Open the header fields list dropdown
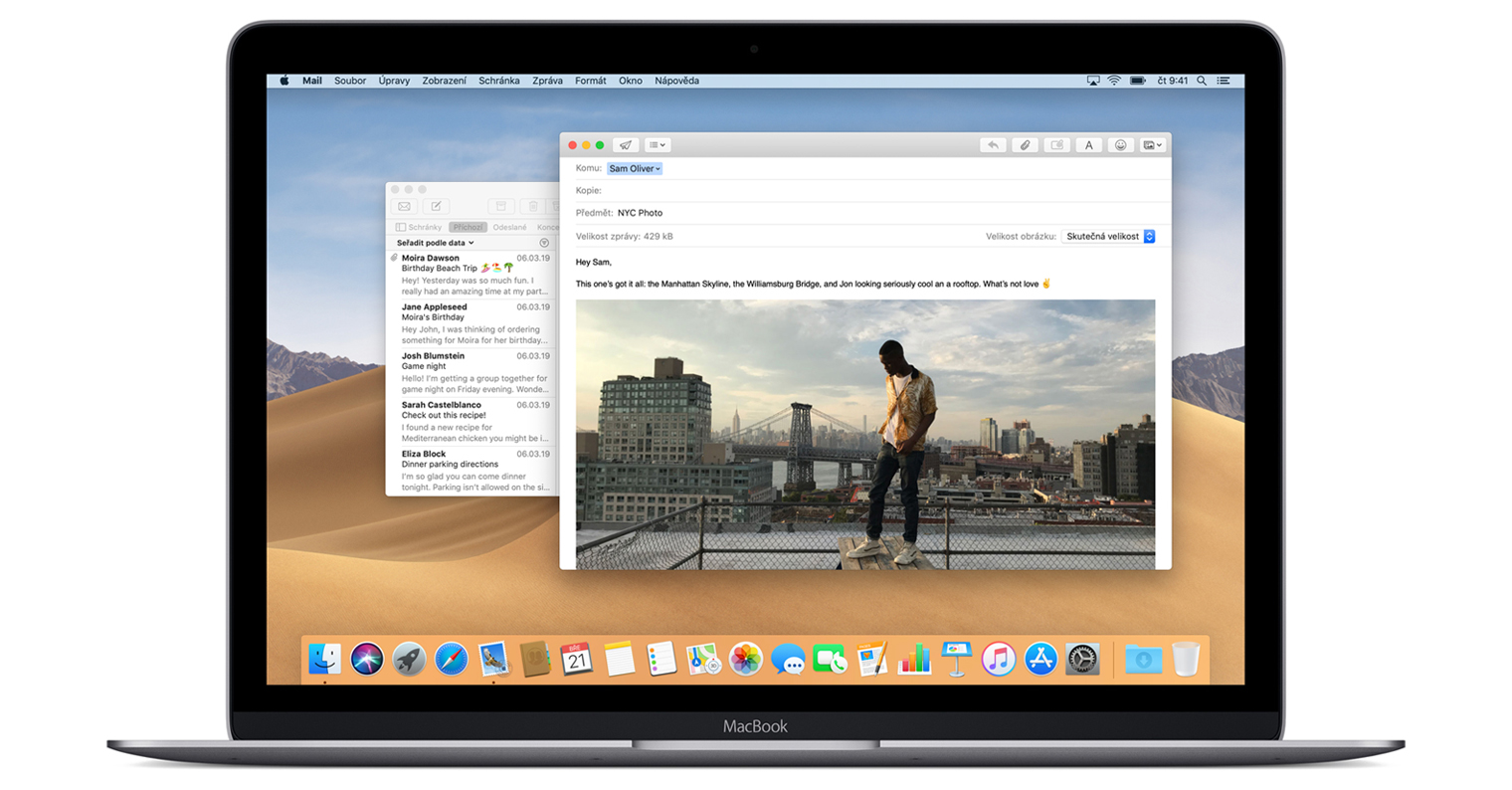This screenshot has width=1512, height=790. coord(657,145)
